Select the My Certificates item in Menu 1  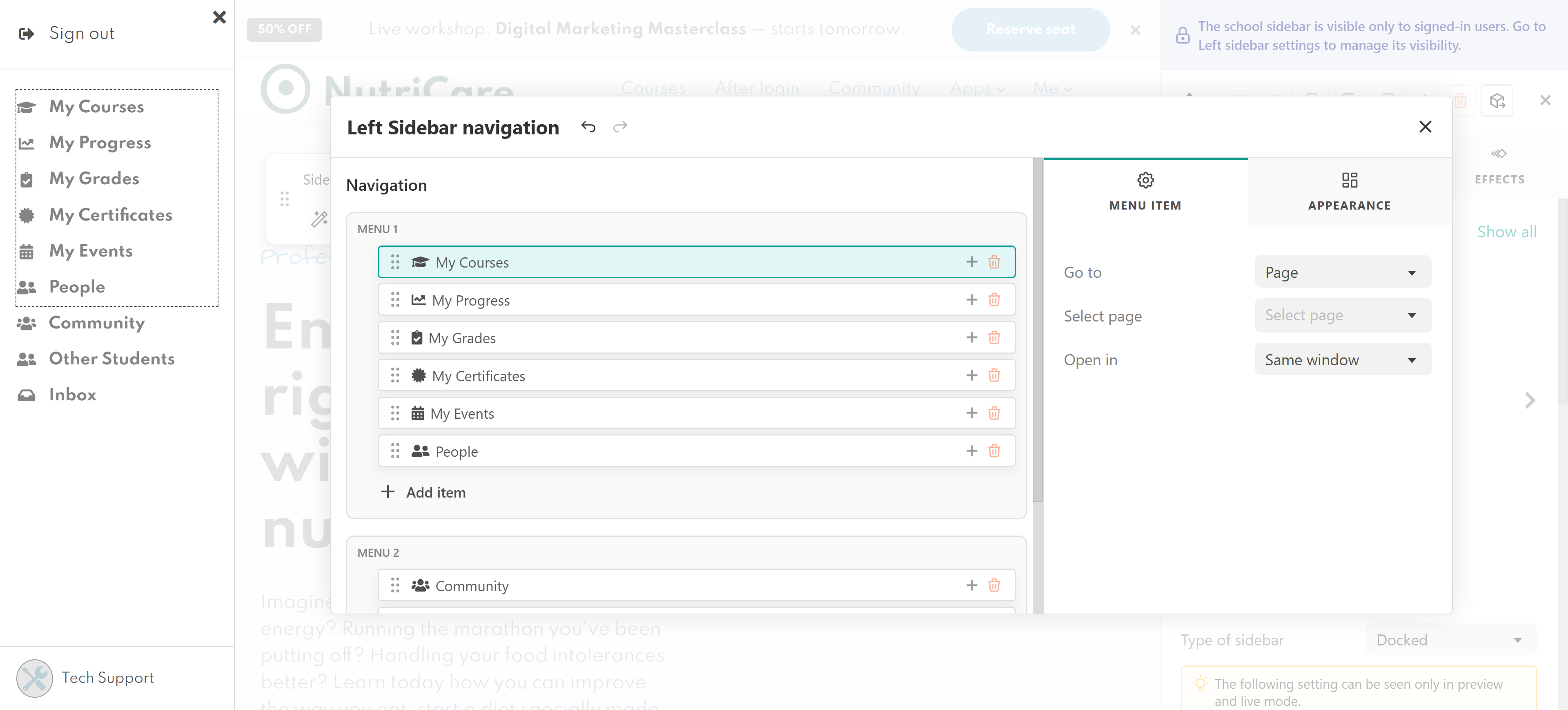pyautogui.click(x=696, y=375)
